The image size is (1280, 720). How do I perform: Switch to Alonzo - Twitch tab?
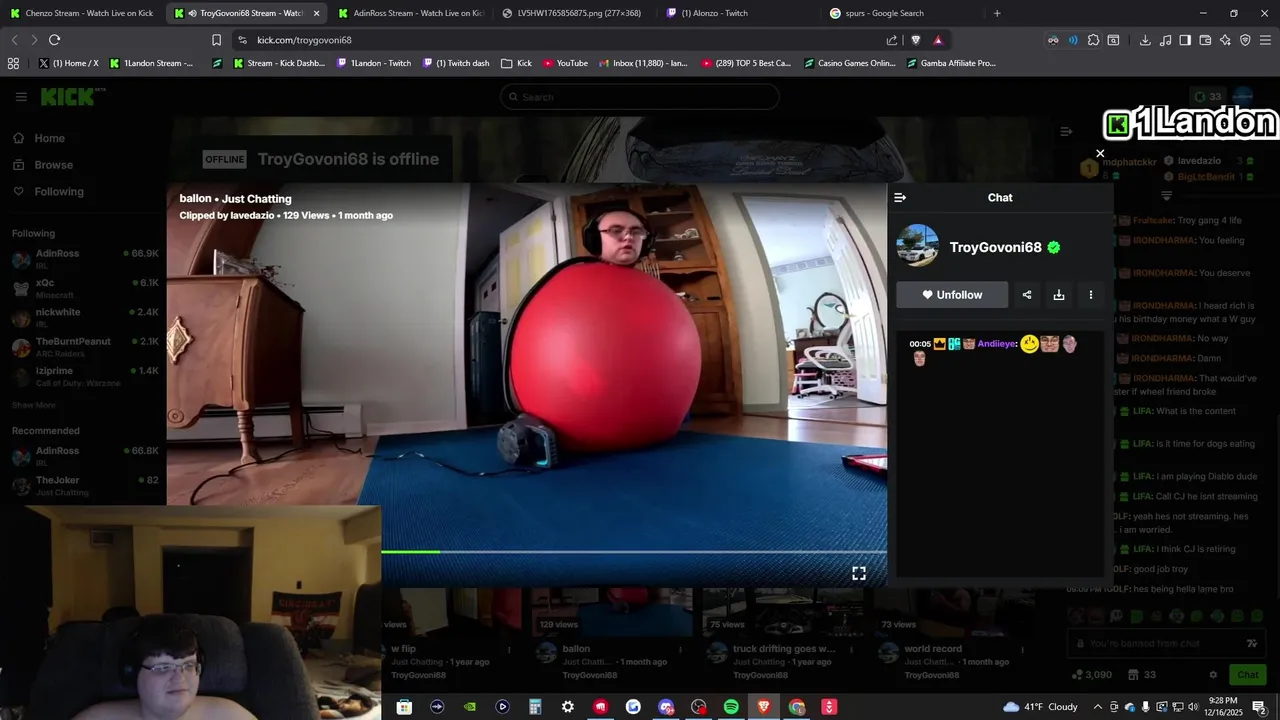pyautogui.click(x=736, y=13)
